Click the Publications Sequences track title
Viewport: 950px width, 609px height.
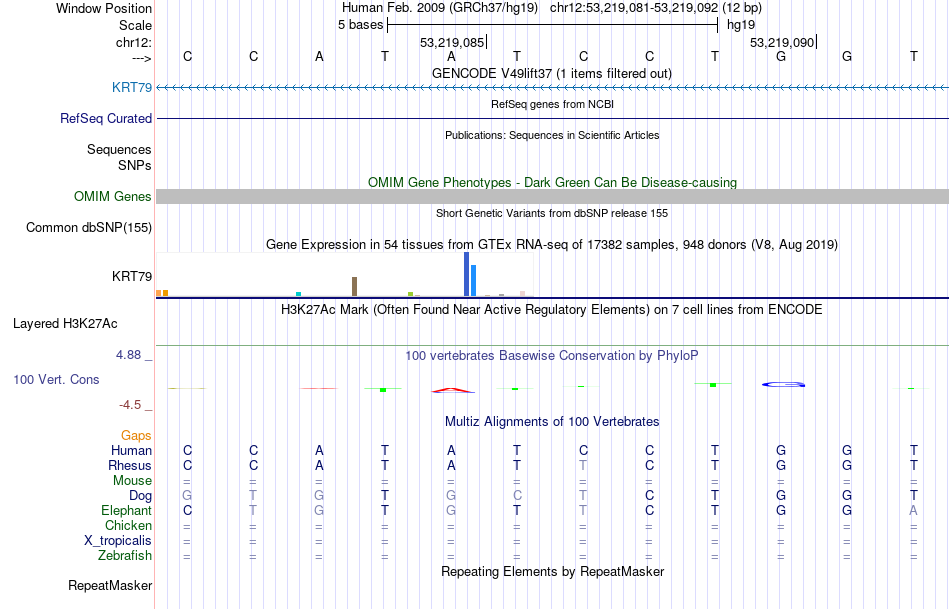pos(552,135)
